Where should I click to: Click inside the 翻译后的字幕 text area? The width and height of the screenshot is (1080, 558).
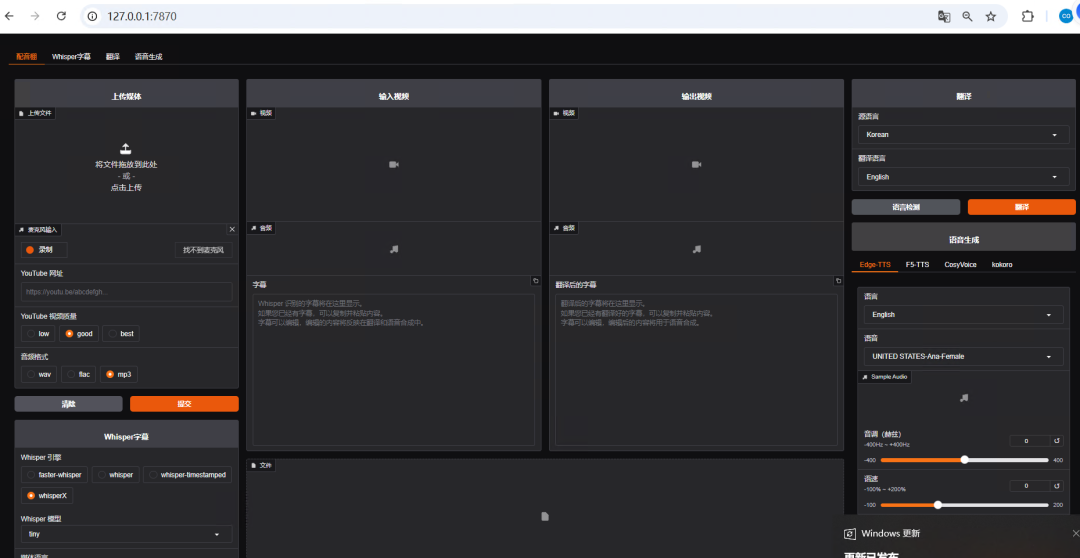coord(696,370)
